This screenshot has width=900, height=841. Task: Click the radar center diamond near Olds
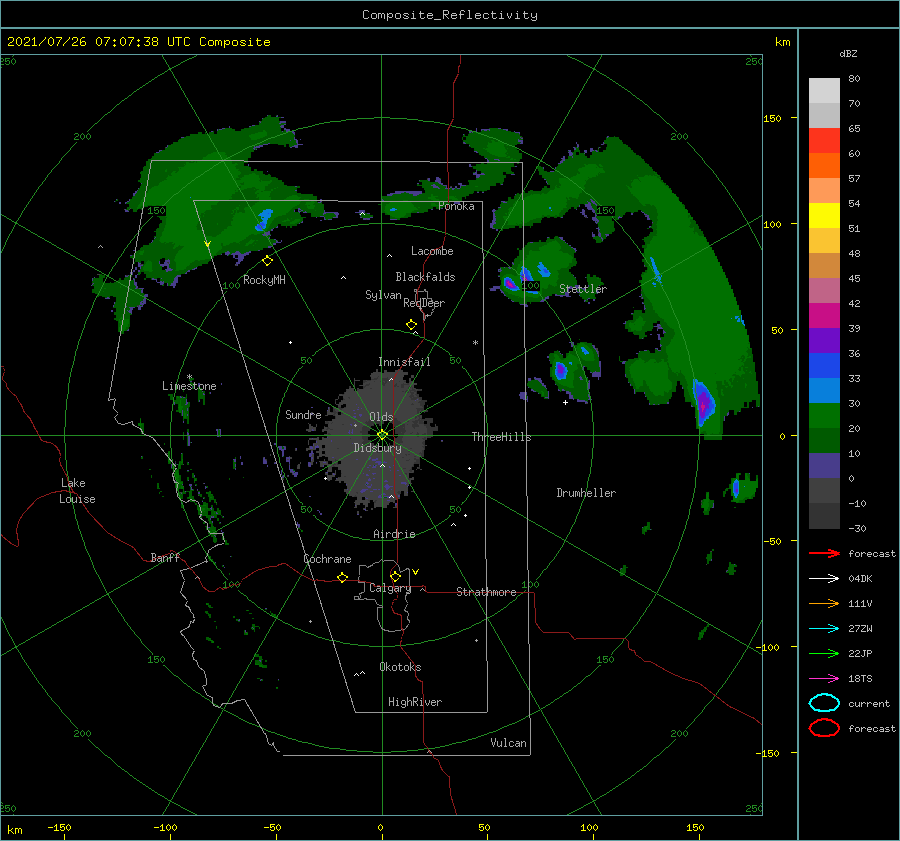coord(382,435)
